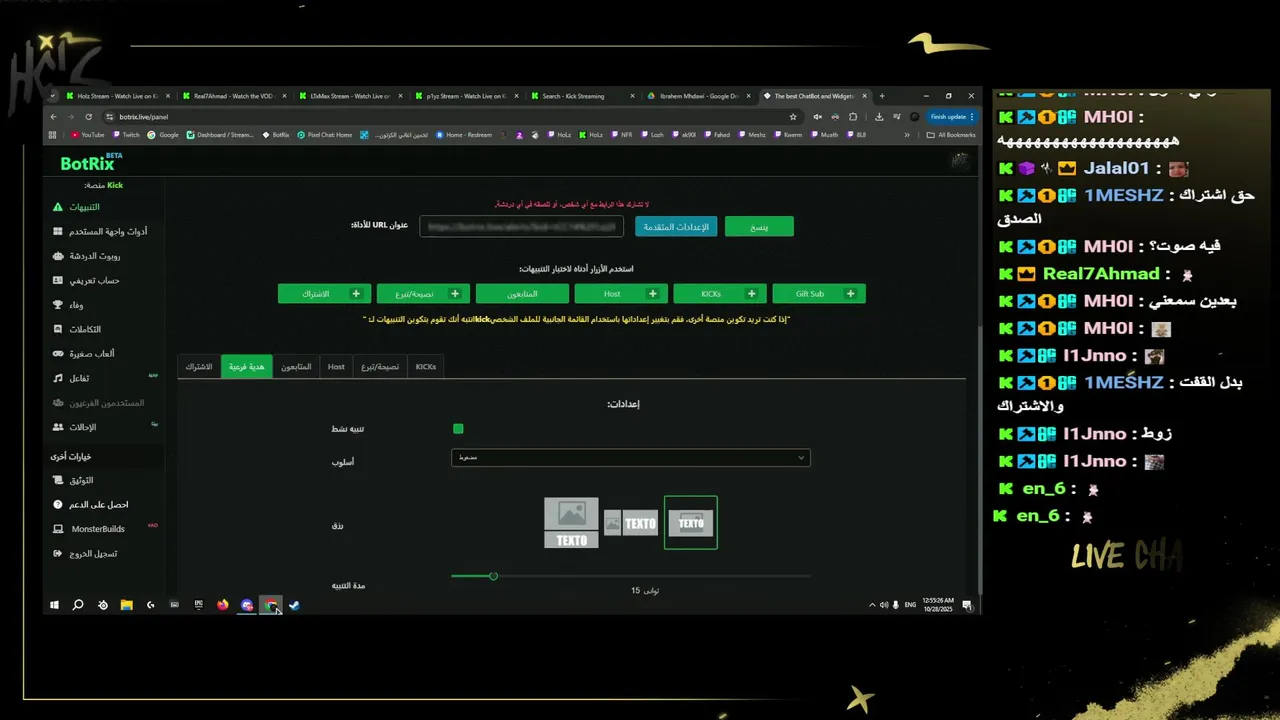Click the browser reload icon
The width and height of the screenshot is (1280, 720).
(88, 117)
